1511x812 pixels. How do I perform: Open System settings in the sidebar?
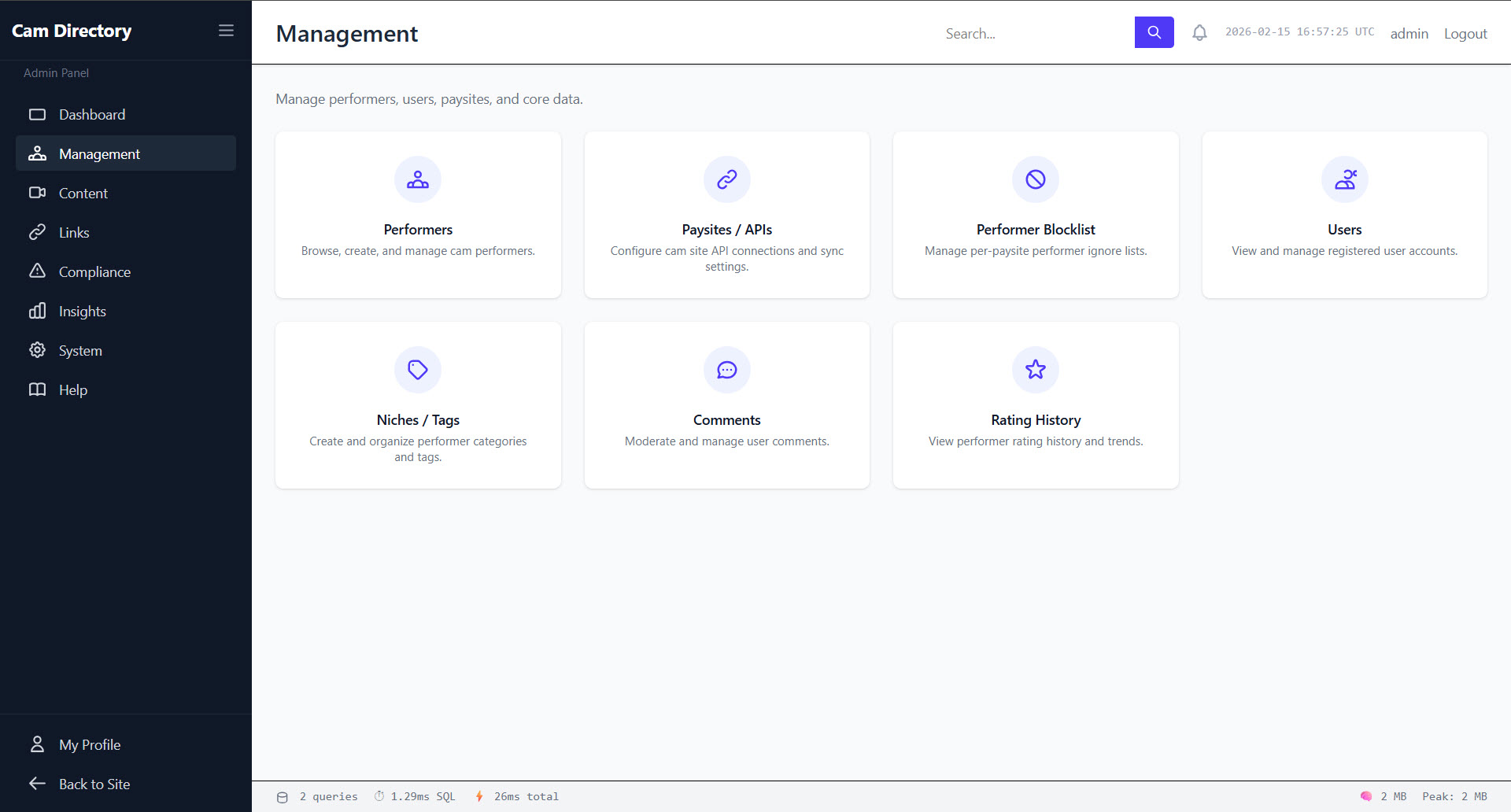point(80,351)
